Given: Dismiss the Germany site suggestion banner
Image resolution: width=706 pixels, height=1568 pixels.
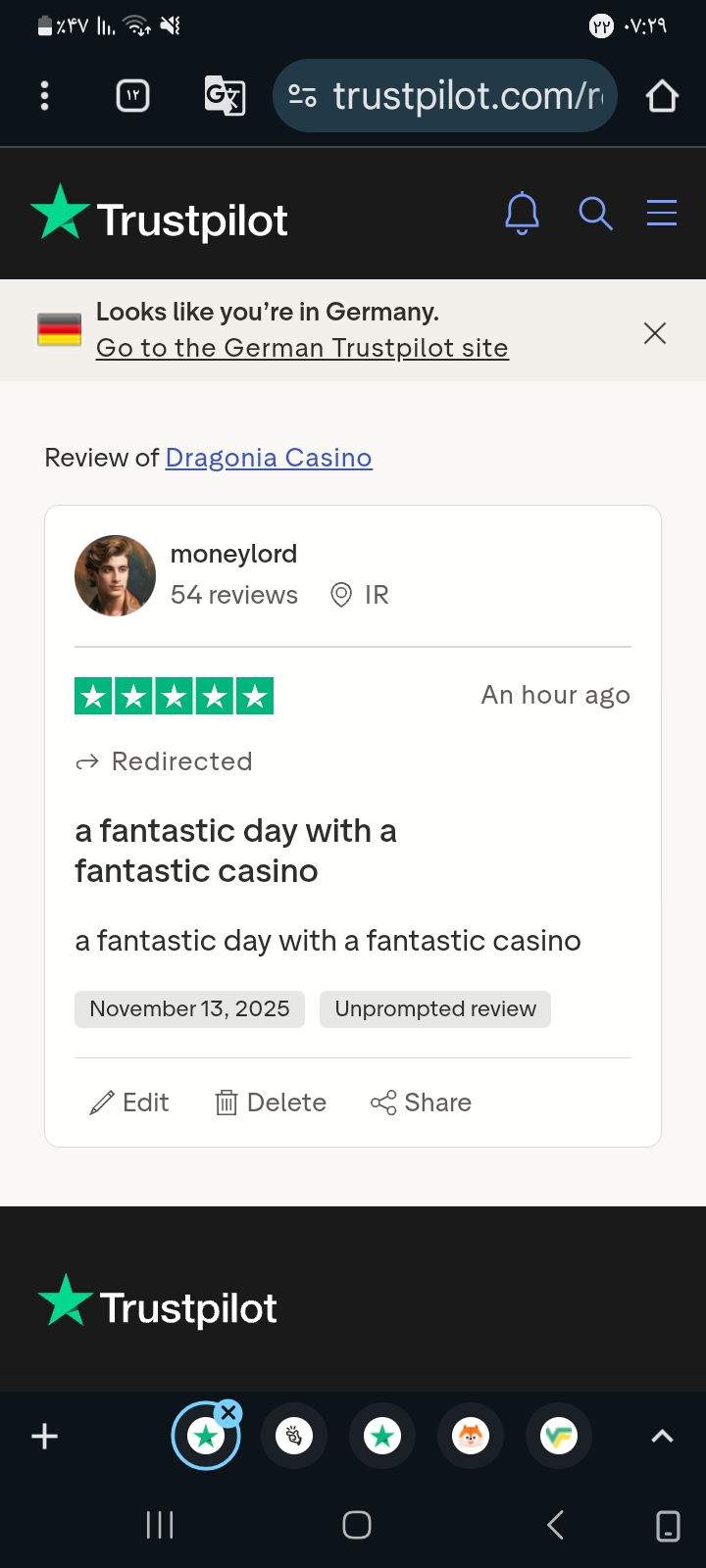Looking at the screenshot, I should tap(655, 333).
